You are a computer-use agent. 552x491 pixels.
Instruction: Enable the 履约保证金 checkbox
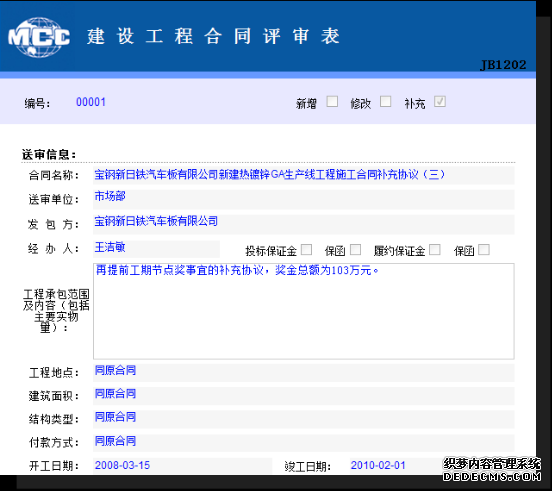coord(435,250)
